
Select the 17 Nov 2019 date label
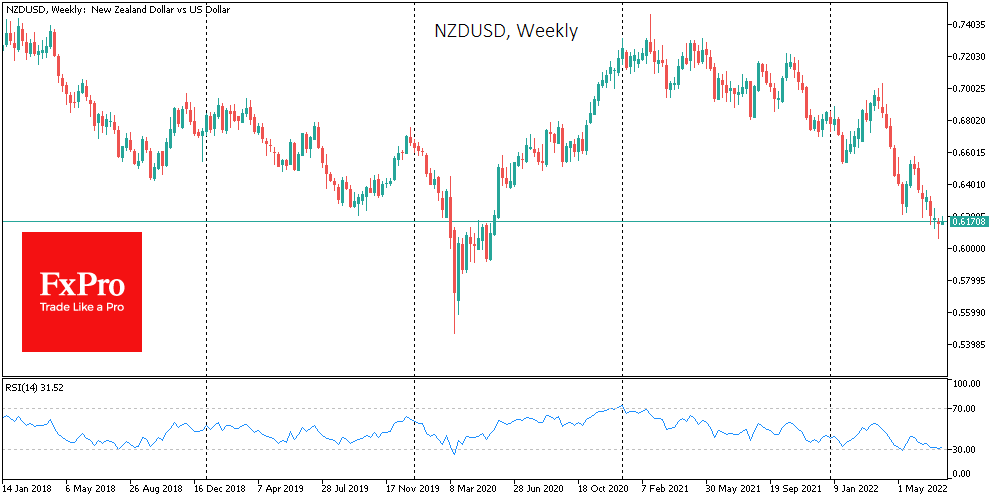[x=413, y=491]
